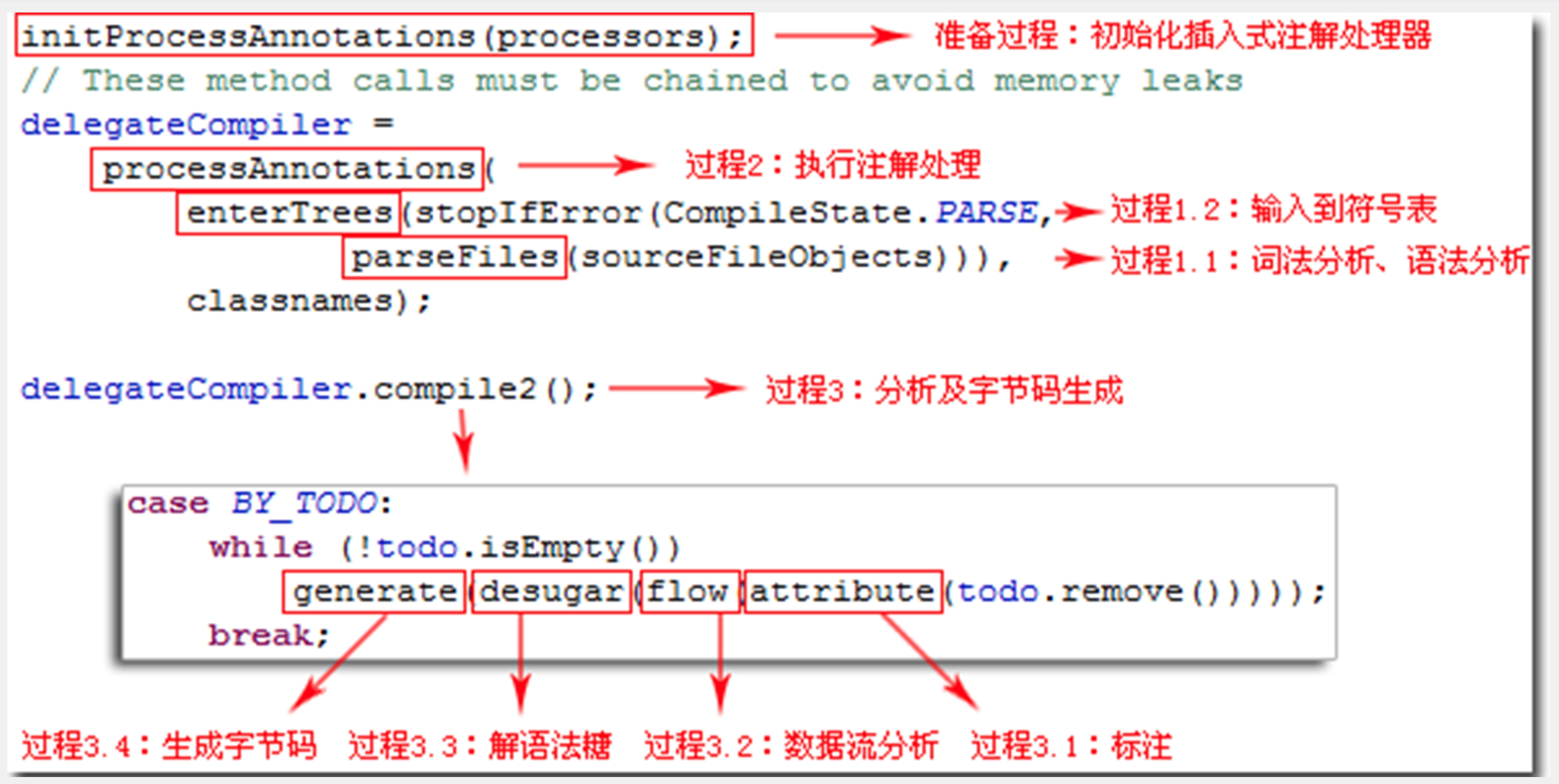This screenshot has width=1559, height=784.
Task: Click the 过程1.2：输入到符号表 annotation
Action: 1273,209
